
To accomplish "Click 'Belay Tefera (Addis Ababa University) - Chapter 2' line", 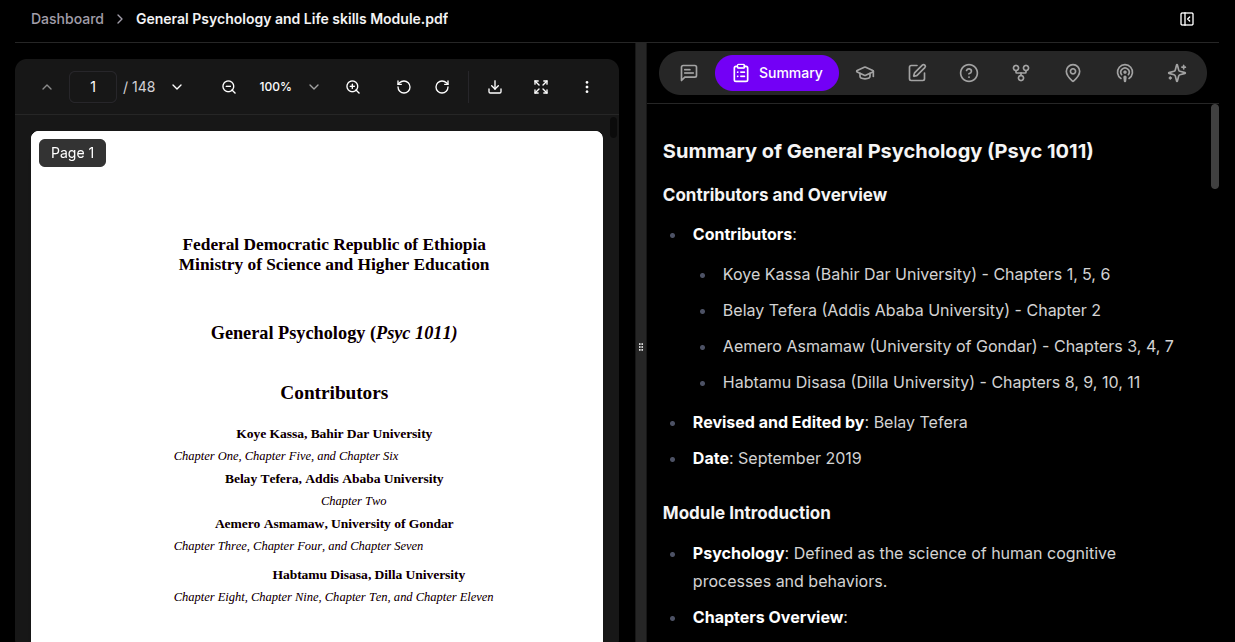I will tap(912, 310).
